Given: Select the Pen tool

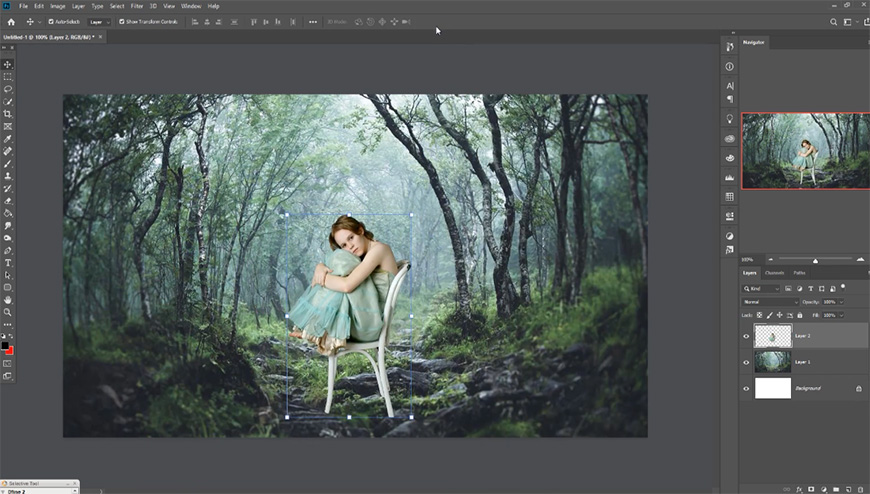Looking at the screenshot, I should click(8, 250).
